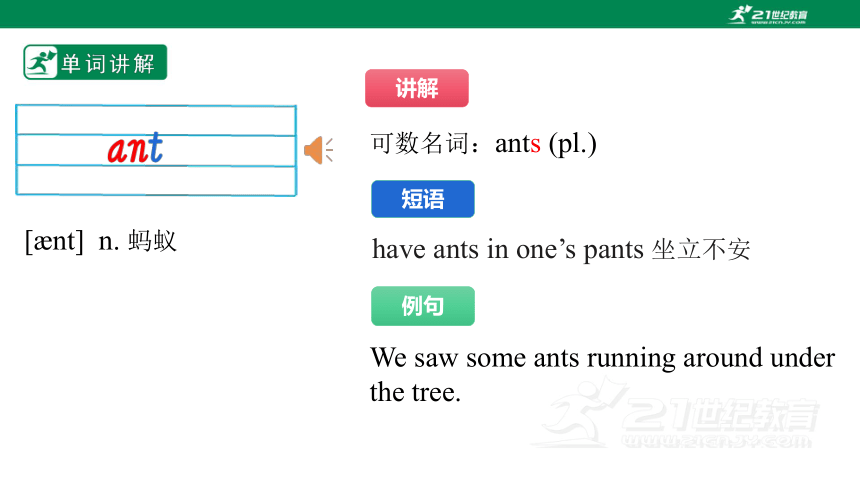The width and height of the screenshot is (860, 484).
Task: Select the red 讲解 label button
Action: 417,88
